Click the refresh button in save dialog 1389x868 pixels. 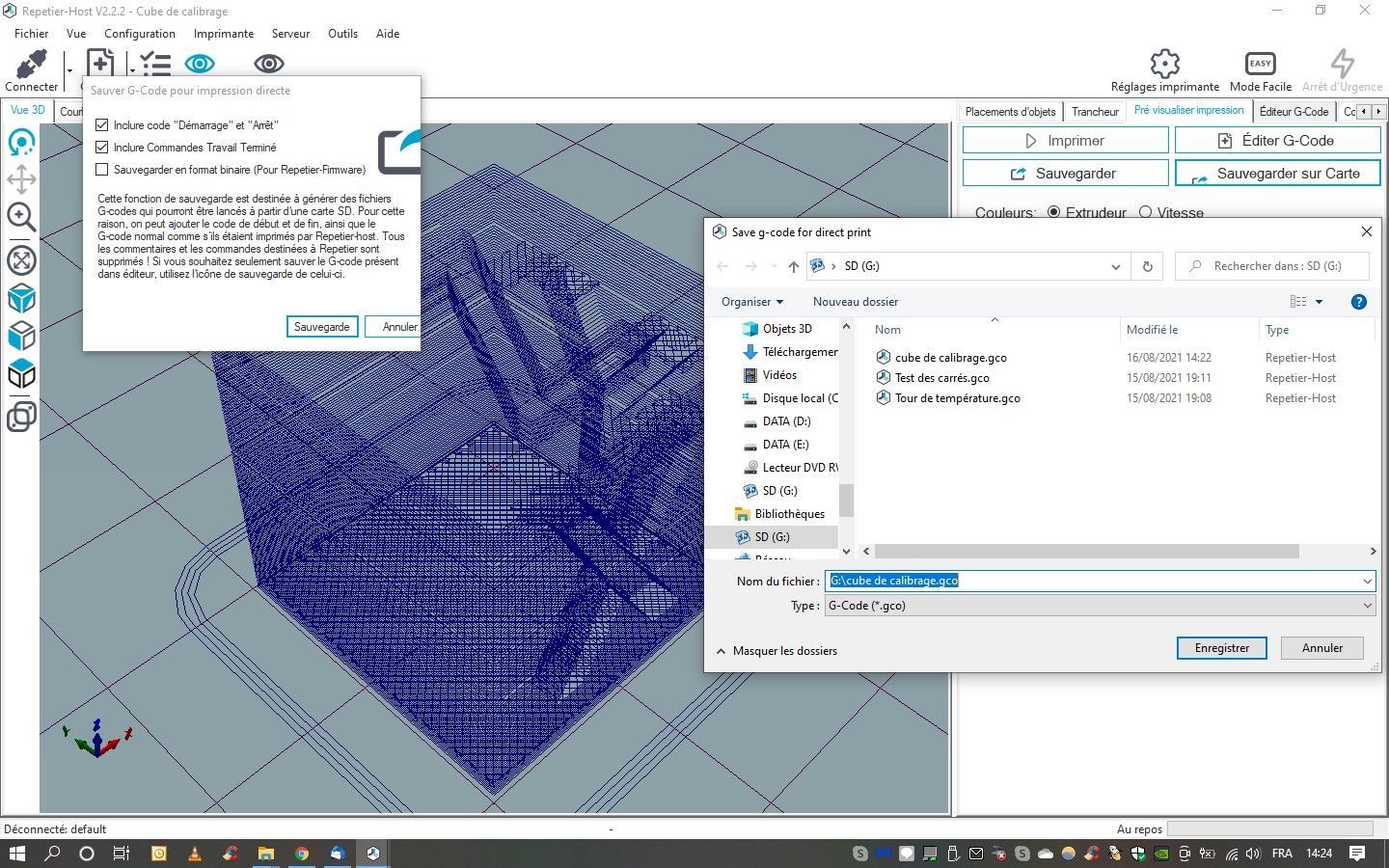pyautogui.click(x=1147, y=266)
